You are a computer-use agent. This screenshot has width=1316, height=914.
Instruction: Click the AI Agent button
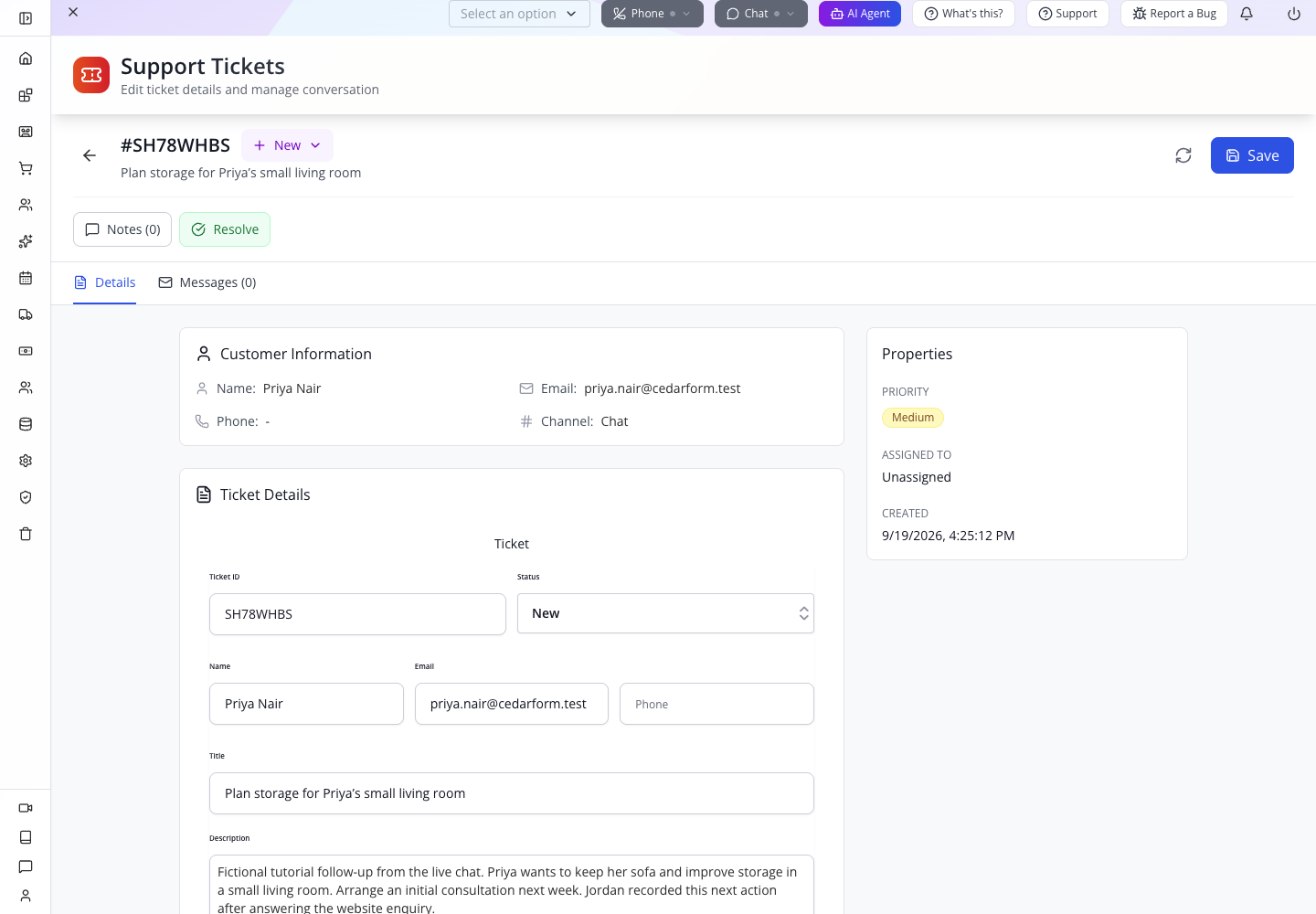tap(860, 14)
